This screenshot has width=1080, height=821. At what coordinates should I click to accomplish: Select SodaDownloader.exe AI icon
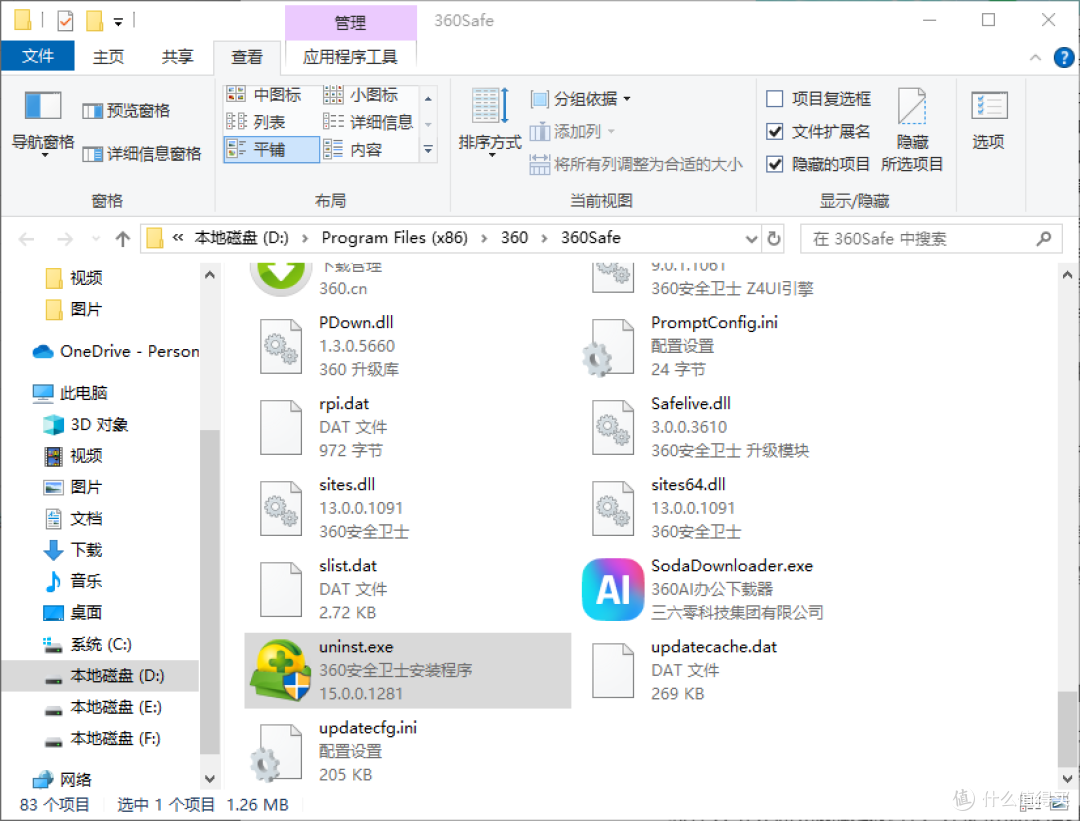(612, 589)
